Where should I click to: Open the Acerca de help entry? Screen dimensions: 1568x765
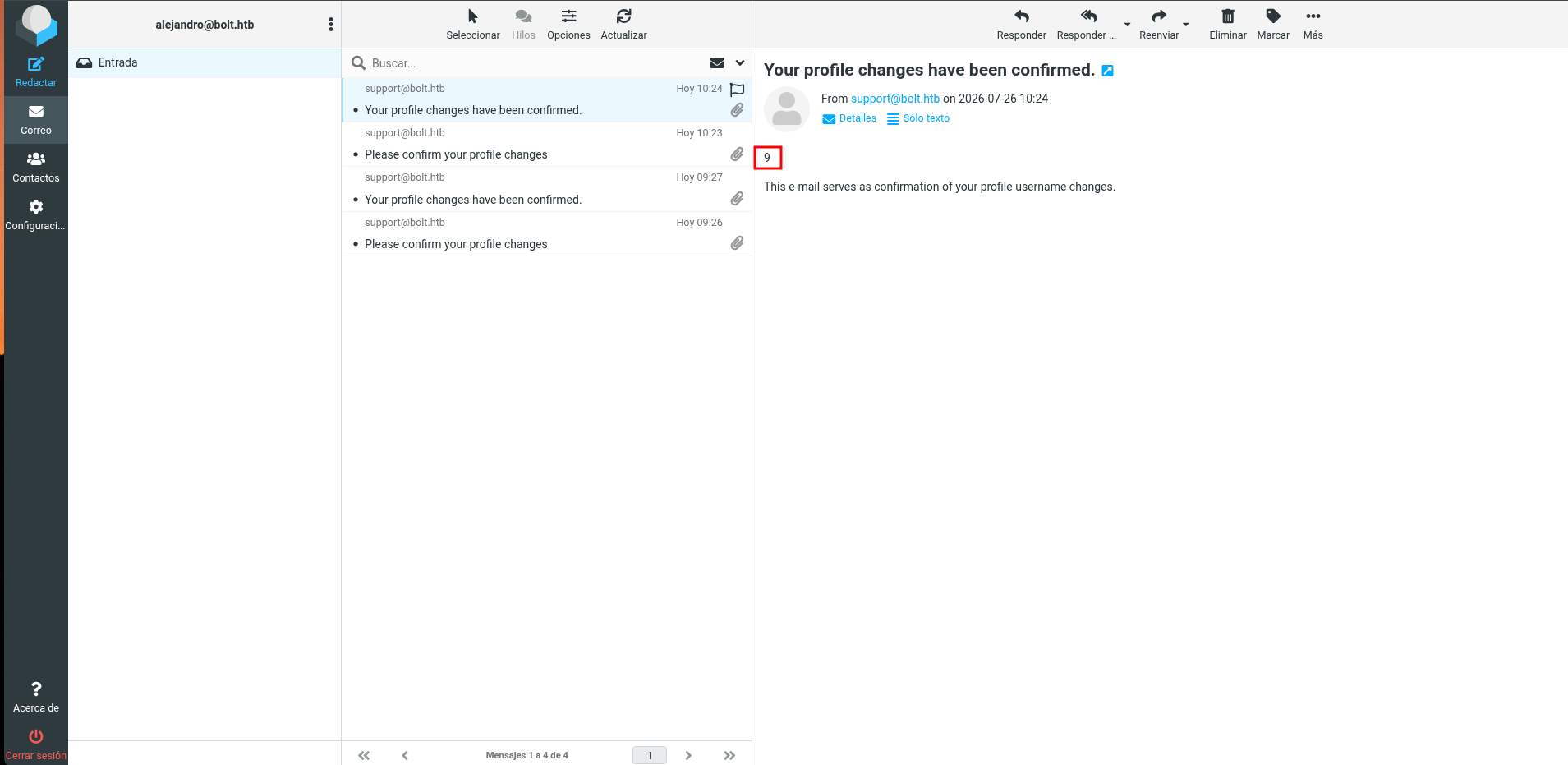pos(36,697)
